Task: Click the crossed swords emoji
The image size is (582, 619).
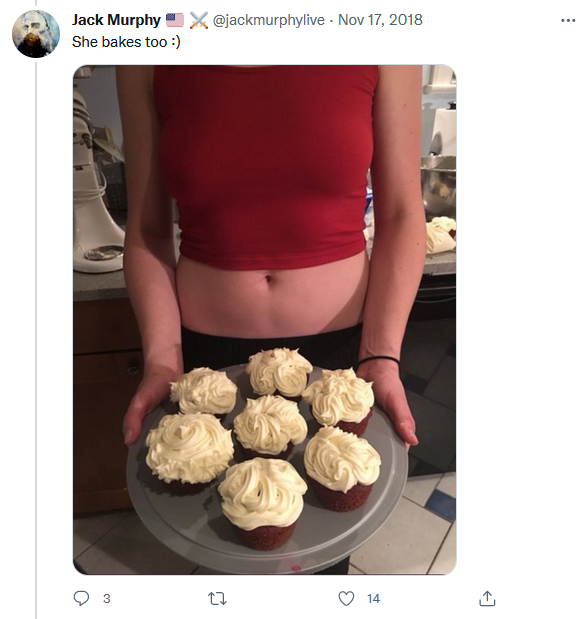Action: pyautogui.click(x=199, y=20)
